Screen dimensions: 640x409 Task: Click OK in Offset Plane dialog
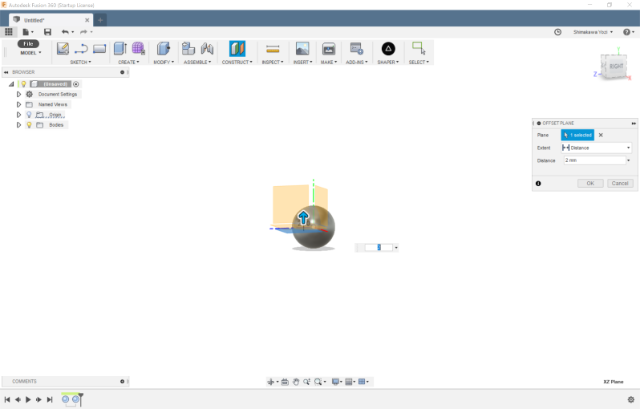pos(590,183)
